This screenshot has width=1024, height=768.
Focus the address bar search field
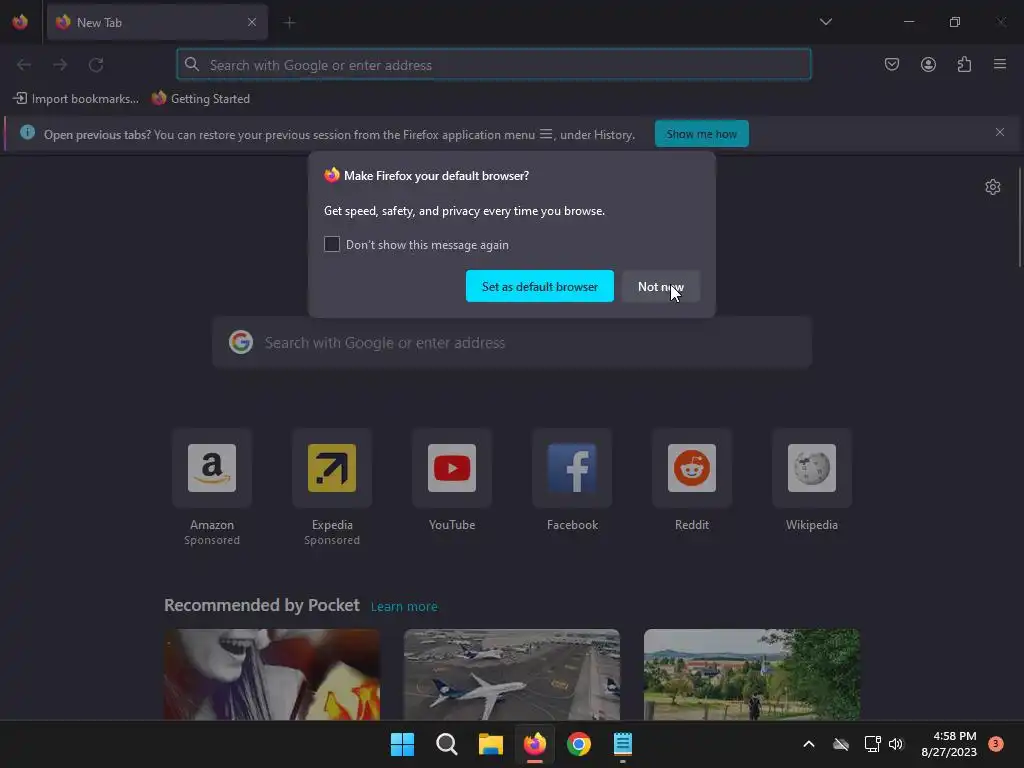point(494,65)
